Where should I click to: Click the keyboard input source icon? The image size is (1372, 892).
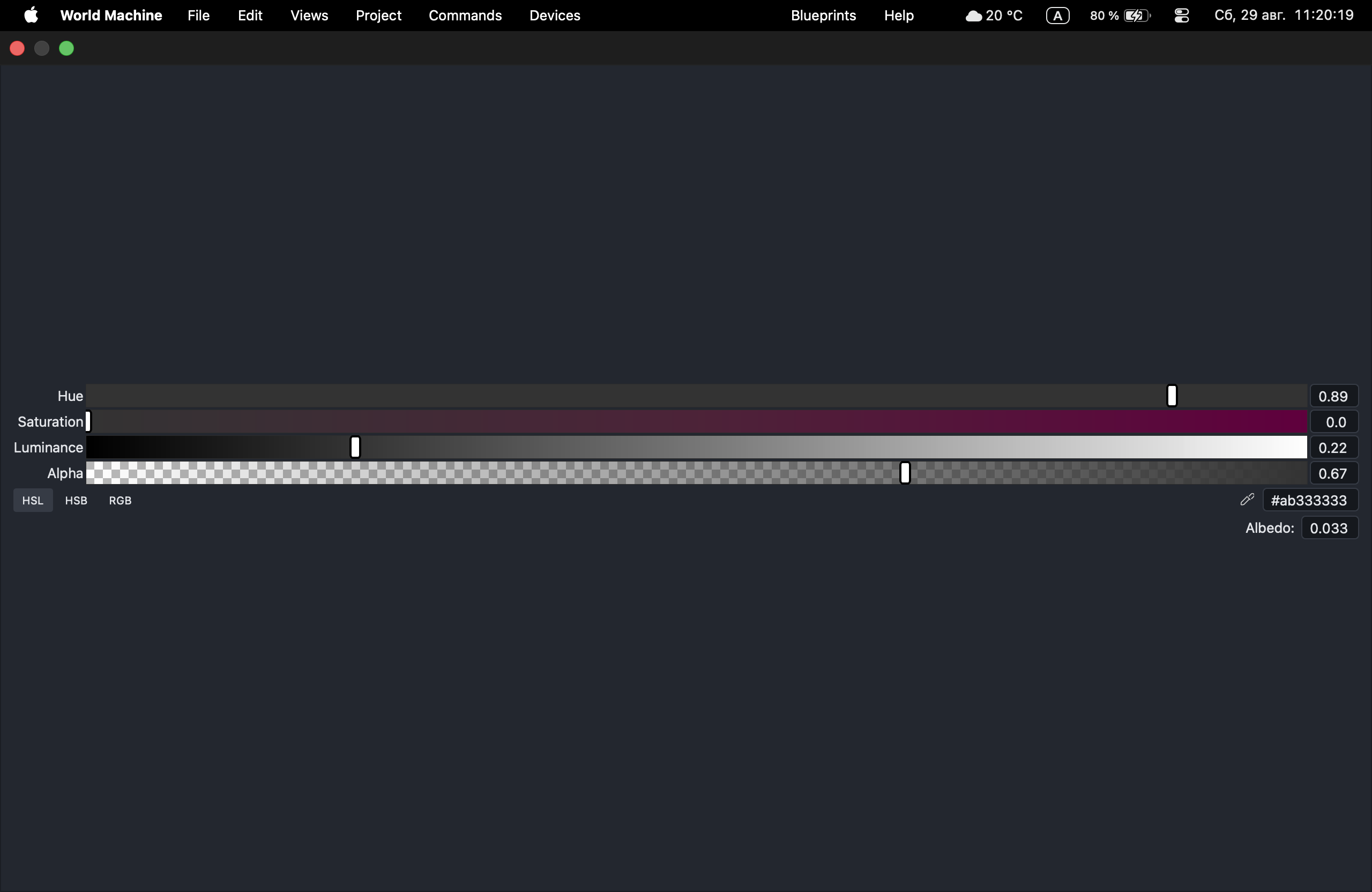1057,16
